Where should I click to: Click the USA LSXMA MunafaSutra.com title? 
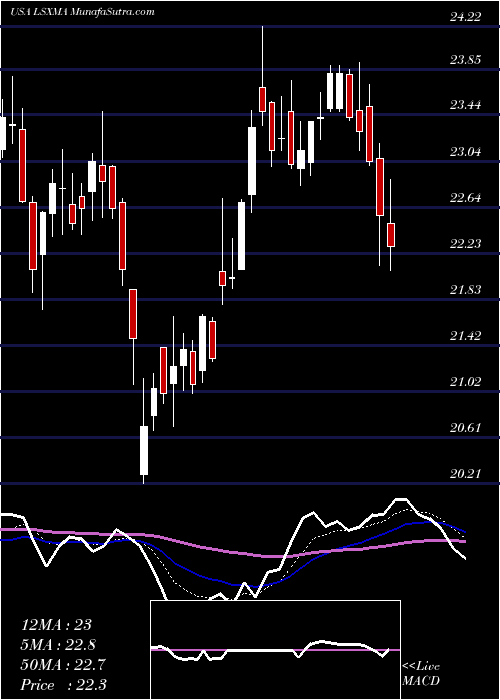[82, 12]
